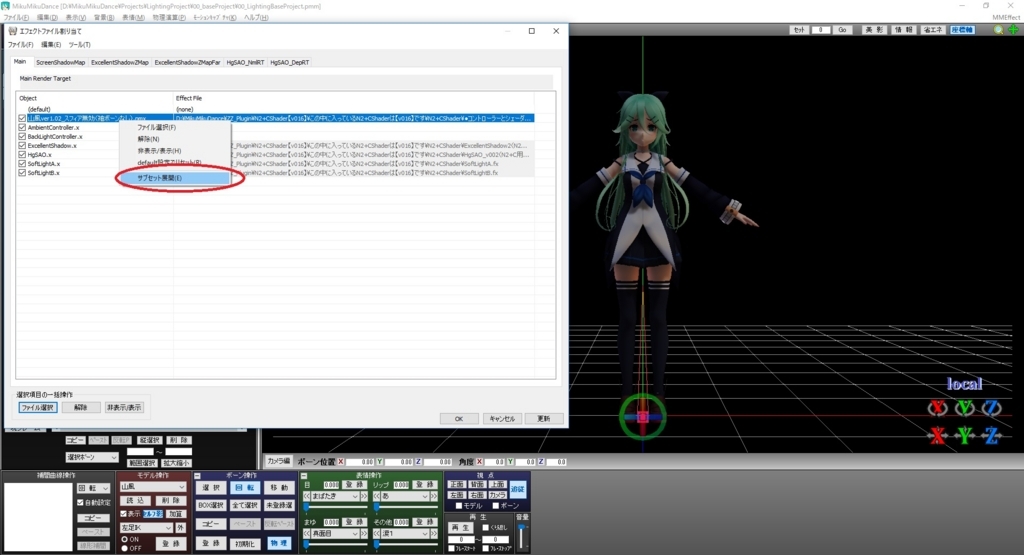This screenshot has height=555, width=1024.
Task: Open the あ lip morph dropdown
Action: tap(405, 497)
